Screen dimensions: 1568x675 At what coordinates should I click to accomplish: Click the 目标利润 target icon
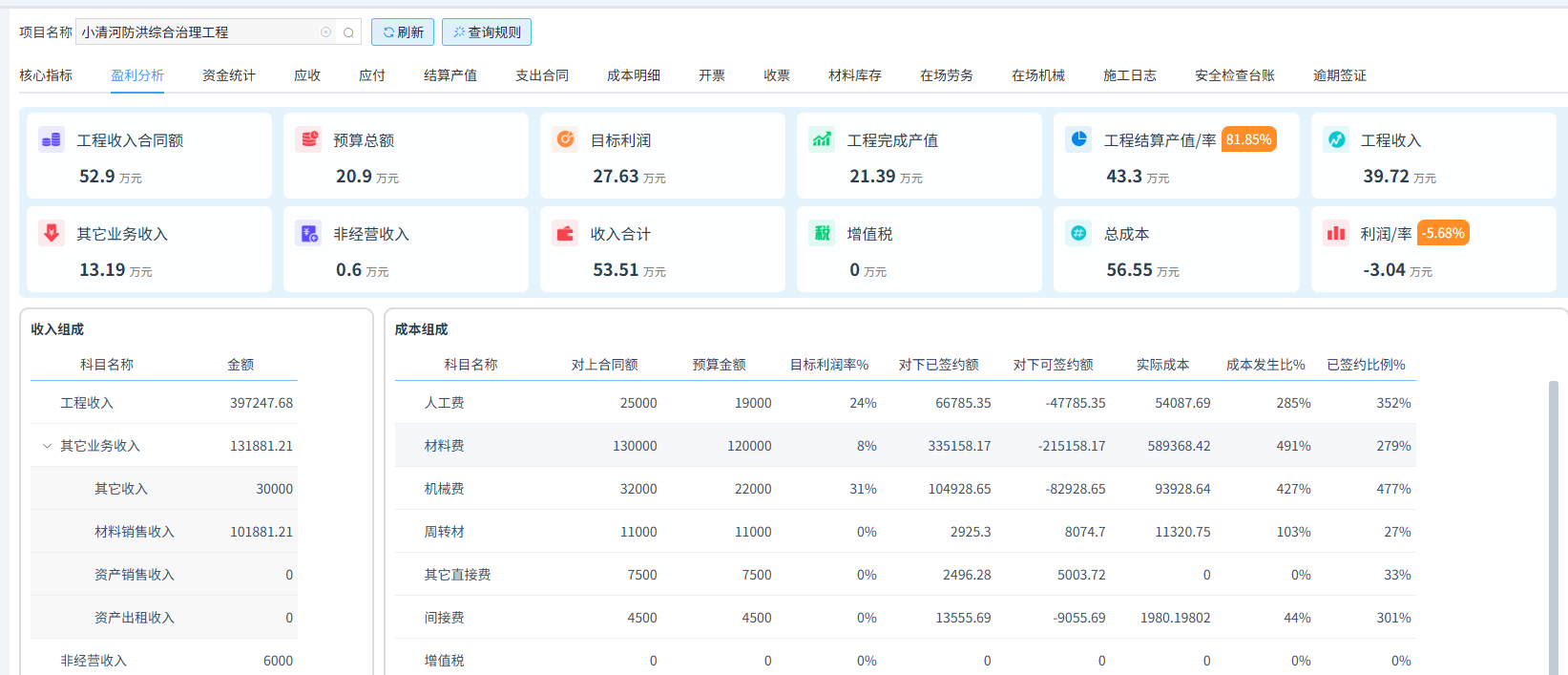(x=566, y=139)
